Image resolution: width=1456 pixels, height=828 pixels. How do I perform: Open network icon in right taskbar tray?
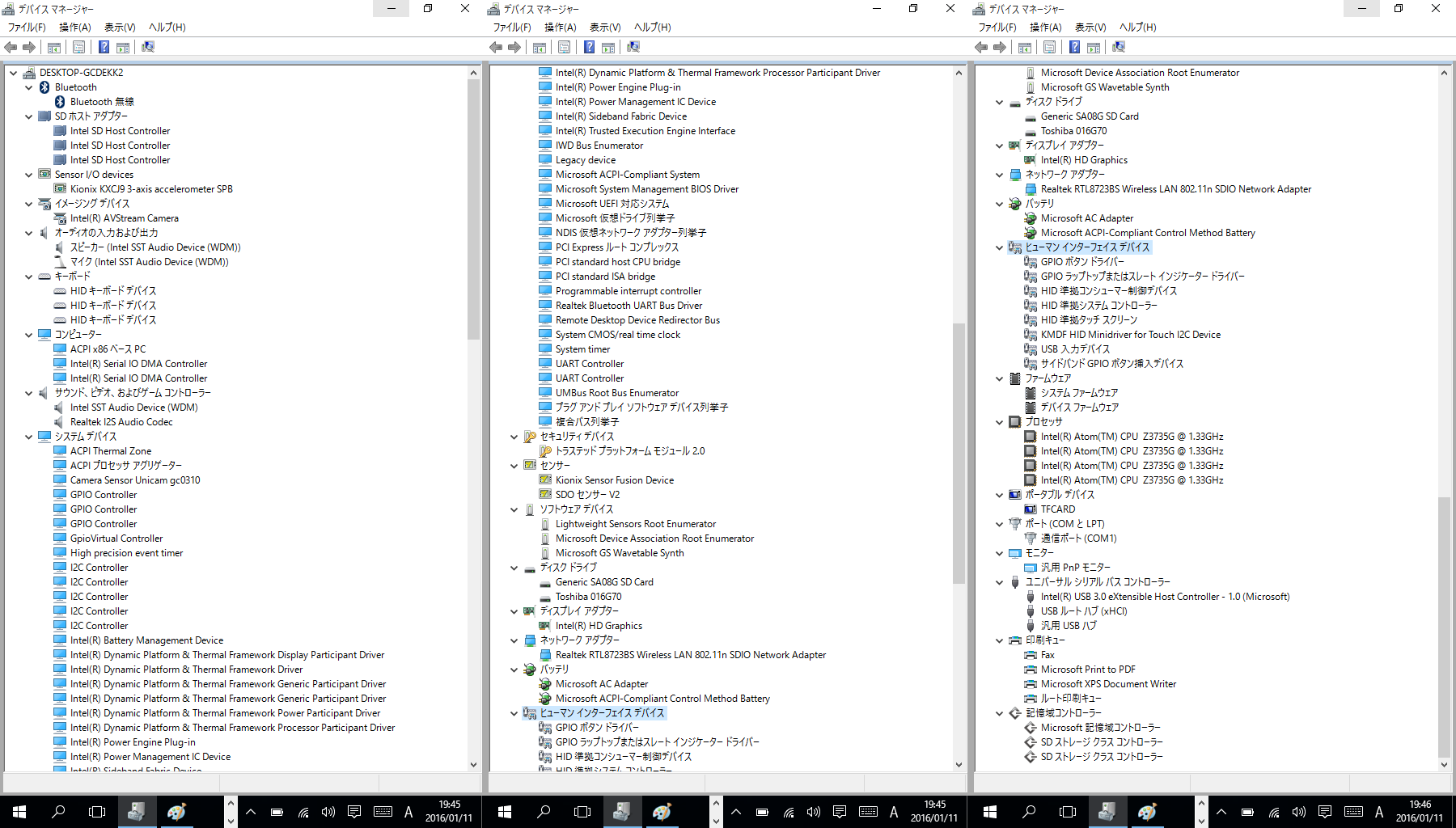pyautogui.click(x=1273, y=812)
